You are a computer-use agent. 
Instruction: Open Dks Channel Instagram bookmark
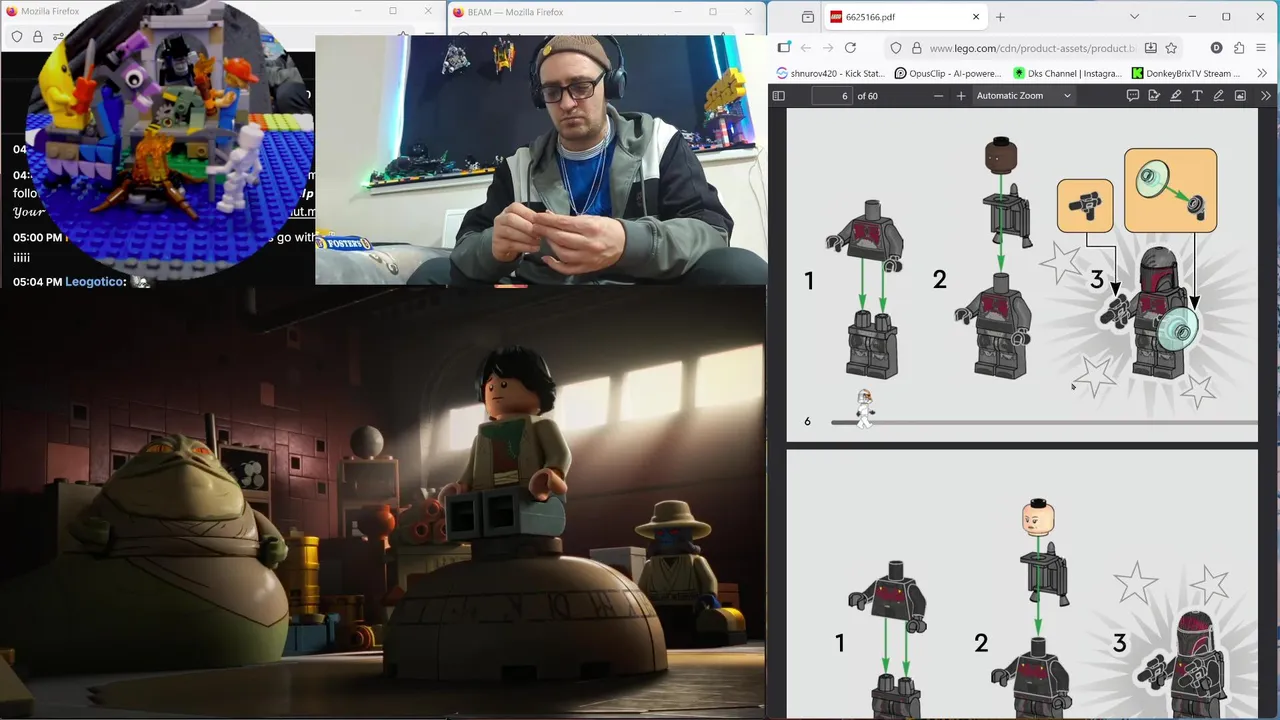[x=1068, y=73]
